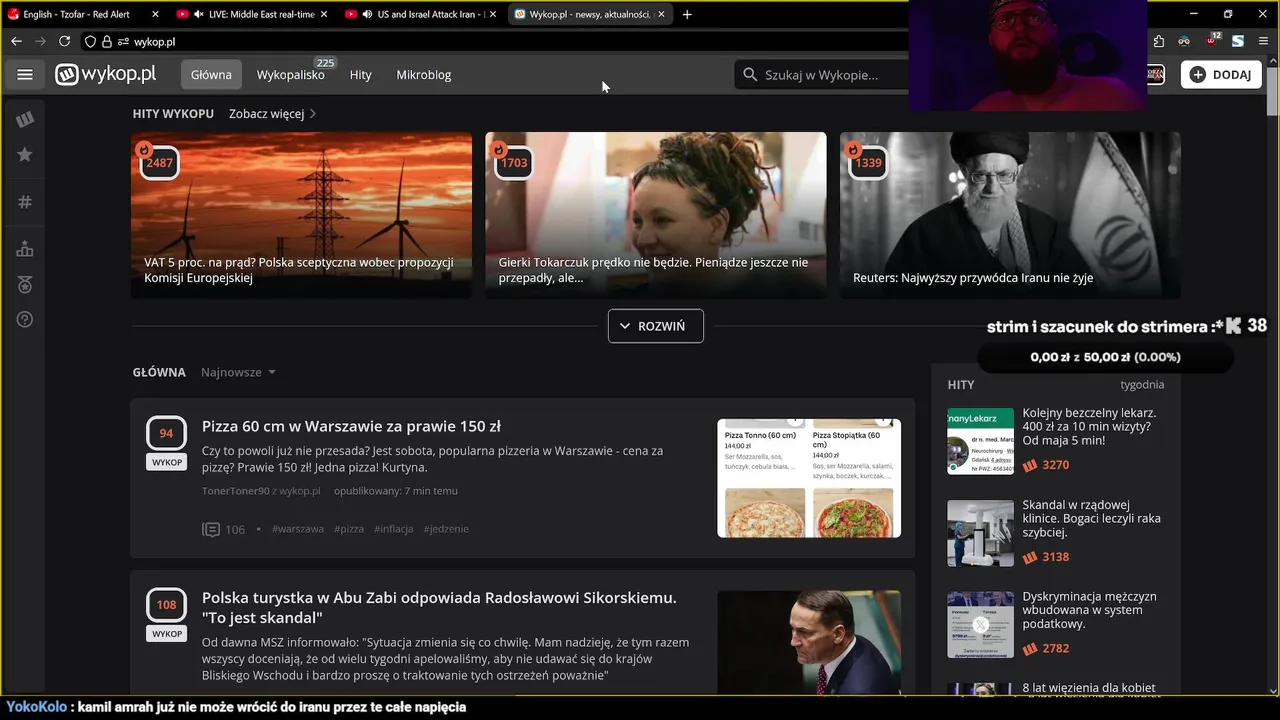Open uBlock Origin extension with 12 badge
1280x720 pixels.
click(x=1212, y=41)
